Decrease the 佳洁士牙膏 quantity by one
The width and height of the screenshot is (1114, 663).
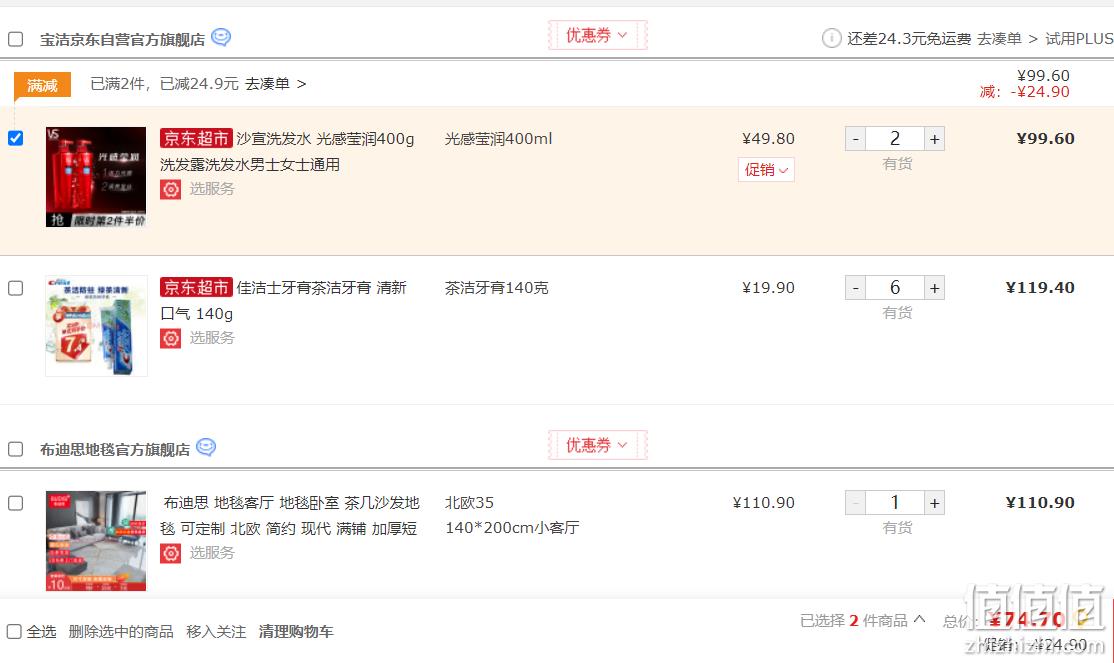[x=855, y=288]
